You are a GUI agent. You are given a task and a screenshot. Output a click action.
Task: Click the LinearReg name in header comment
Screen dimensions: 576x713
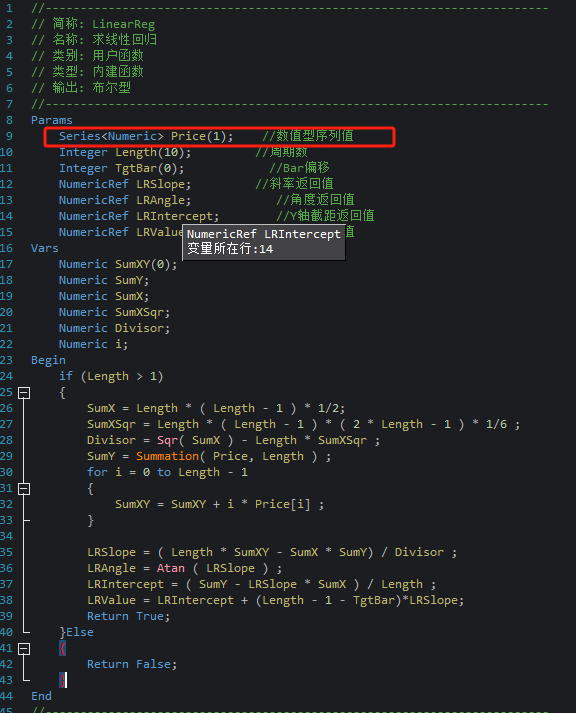(123, 24)
